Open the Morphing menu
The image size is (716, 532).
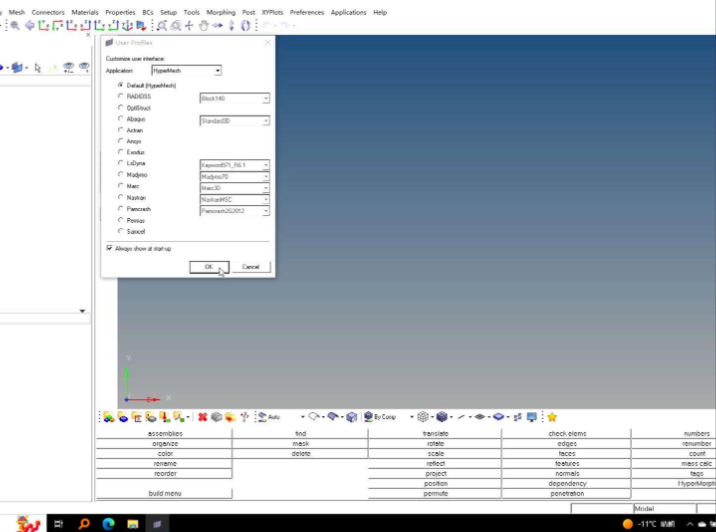(x=221, y=12)
